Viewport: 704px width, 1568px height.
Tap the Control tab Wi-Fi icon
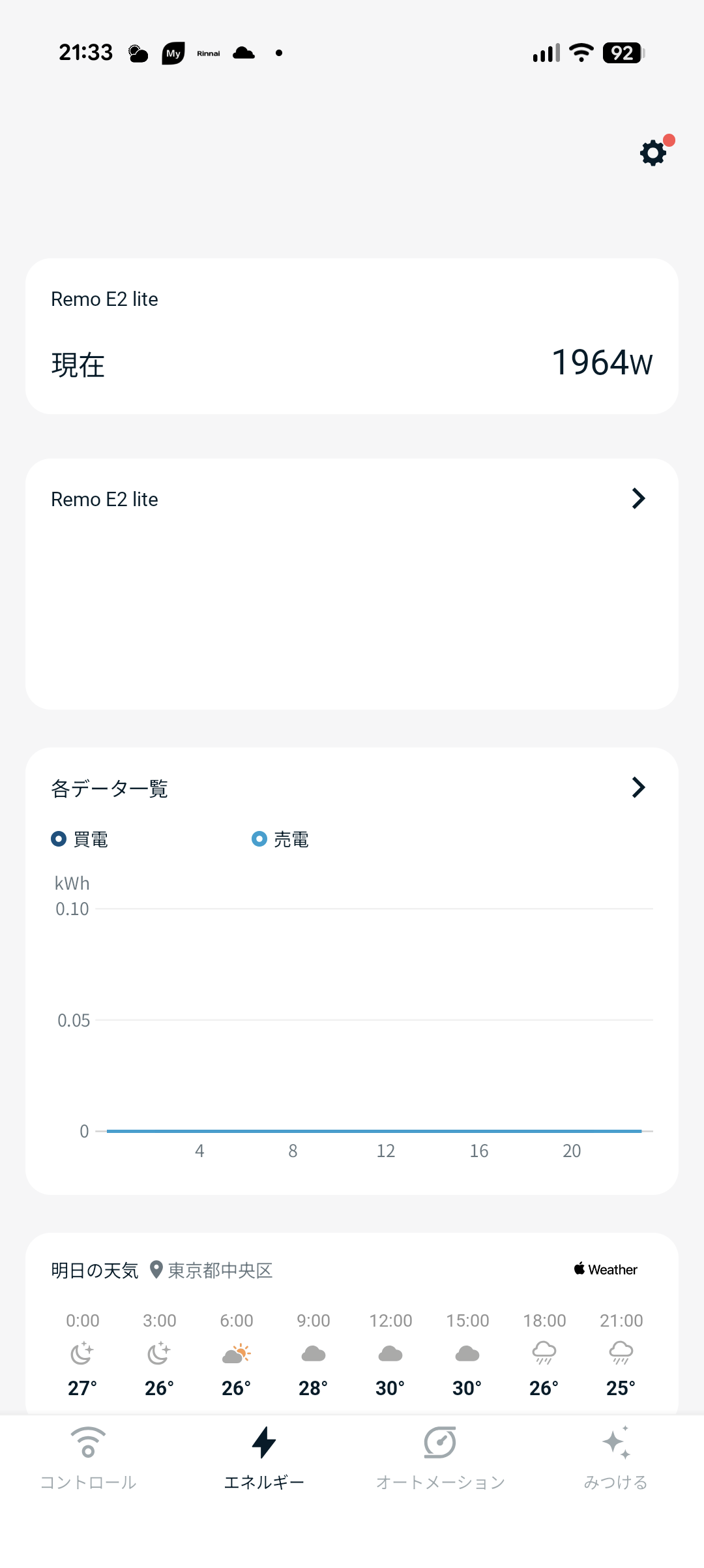point(88,1441)
